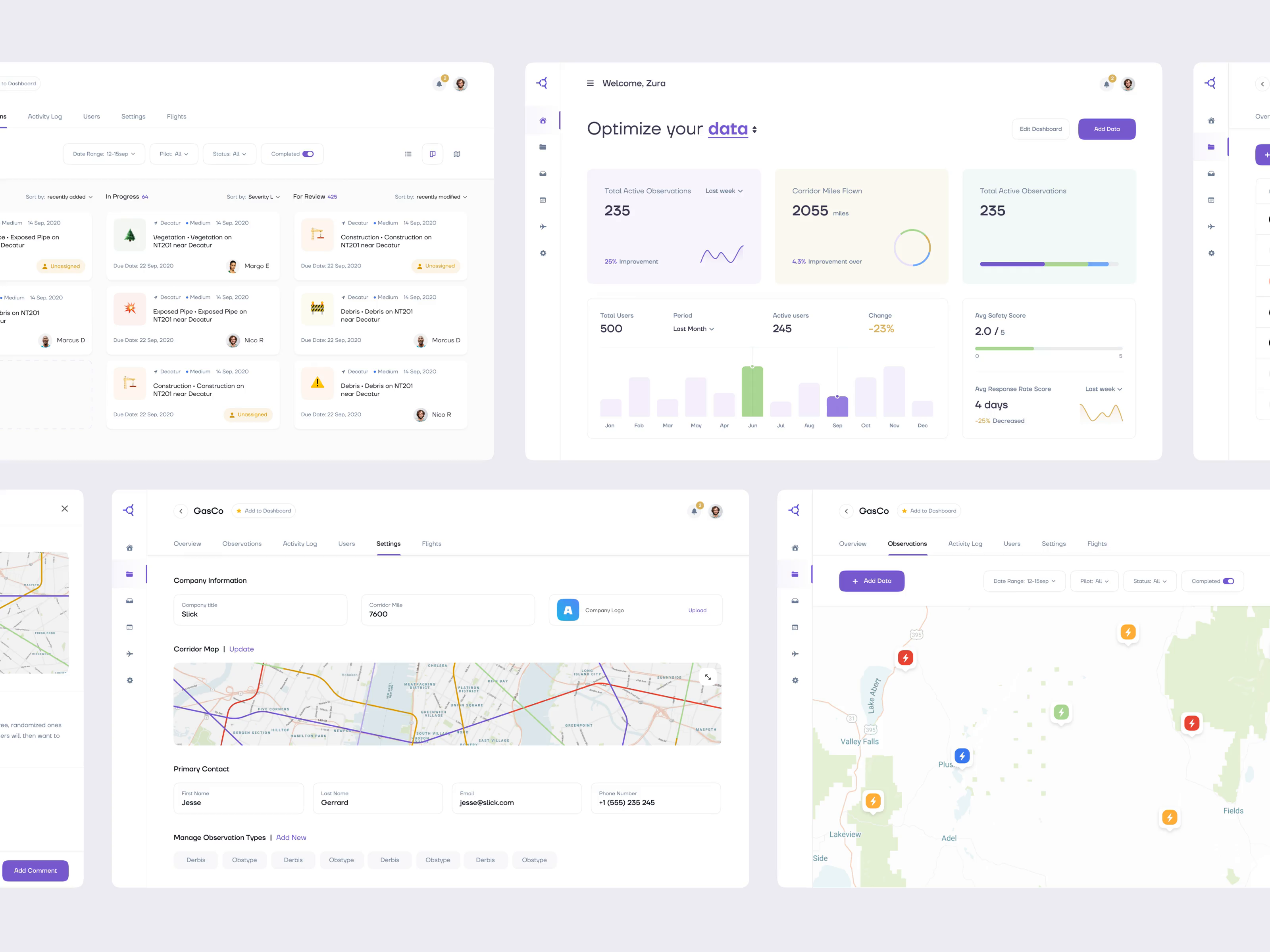Switch to map view of observations
1270x952 pixels.
(456, 154)
